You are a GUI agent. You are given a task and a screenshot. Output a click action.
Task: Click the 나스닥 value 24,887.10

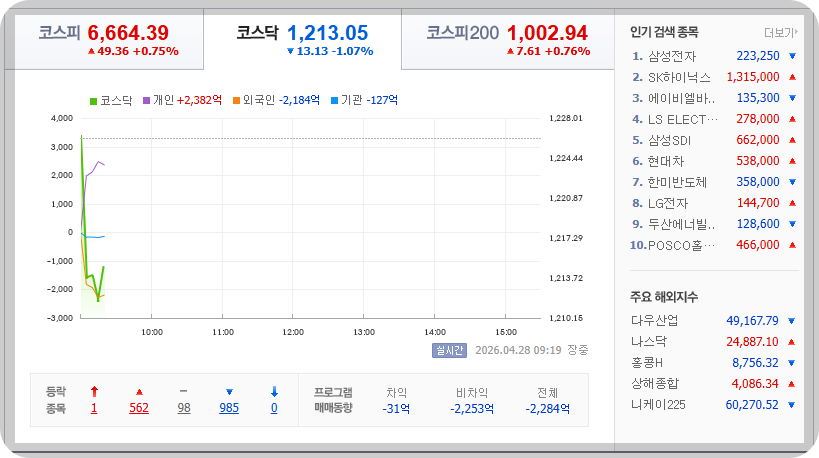coord(752,342)
